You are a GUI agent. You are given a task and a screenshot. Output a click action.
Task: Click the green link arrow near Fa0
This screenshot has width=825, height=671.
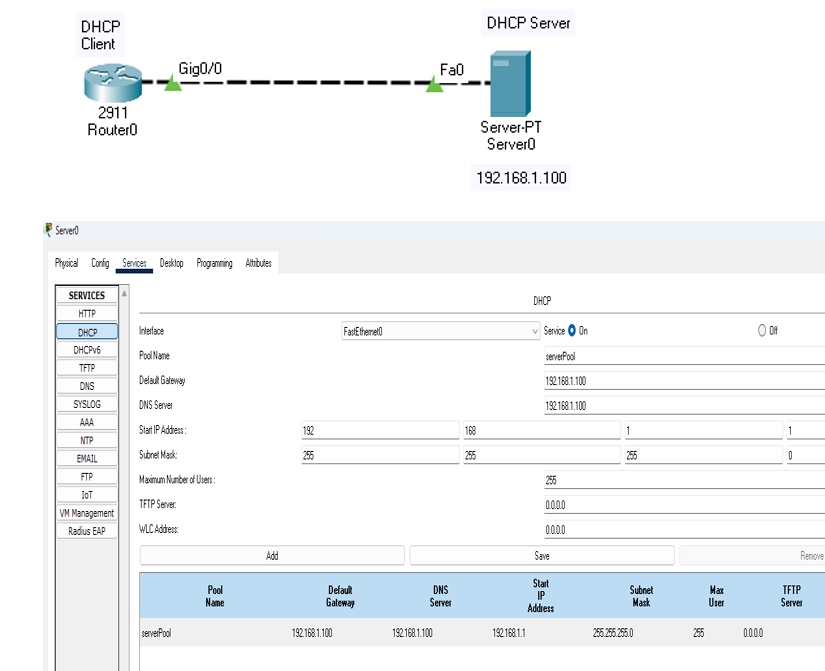pyautogui.click(x=434, y=83)
